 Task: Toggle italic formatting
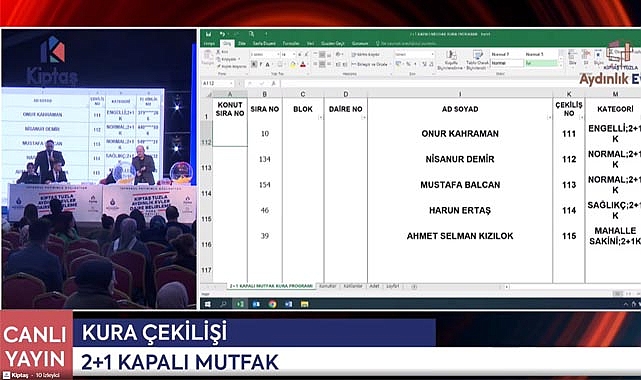pos(261,65)
